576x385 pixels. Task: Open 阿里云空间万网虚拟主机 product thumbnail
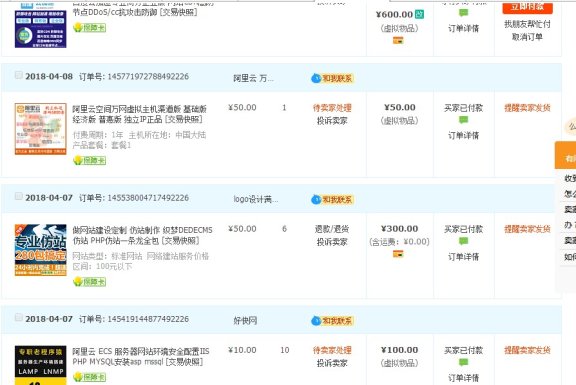pyautogui.click(x=40, y=129)
